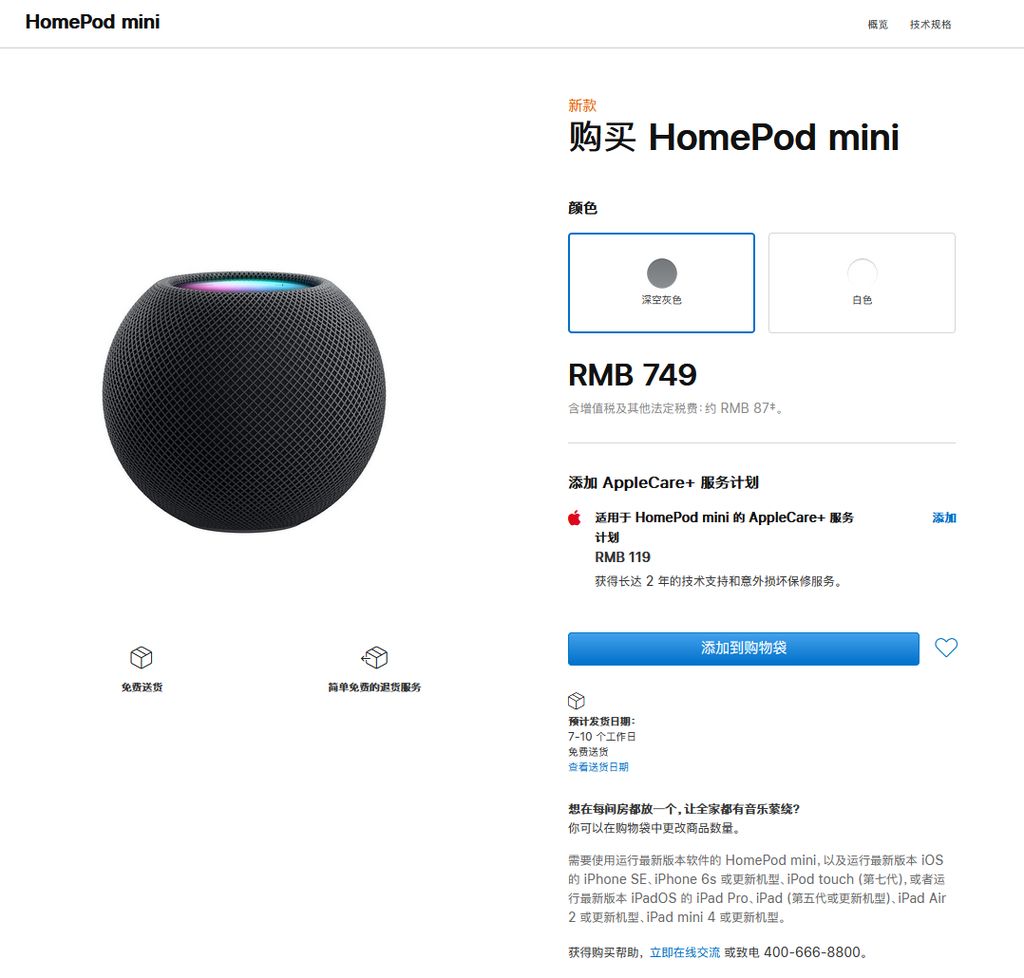Click the AppleCare+ plan title text
1024x978 pixels.
[x=724, y=527]
